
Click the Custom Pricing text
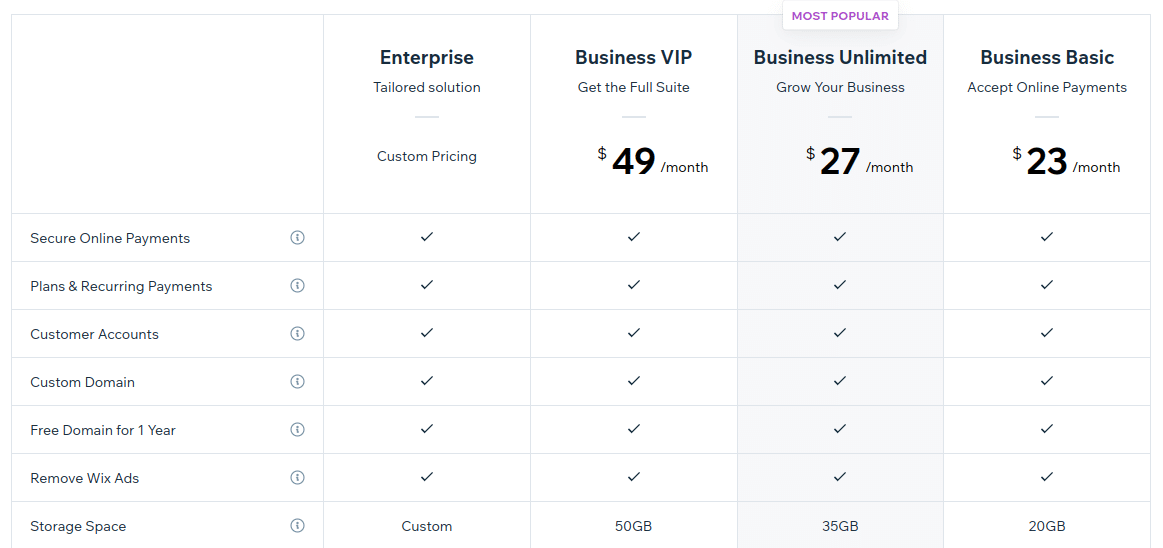coord(426,156)
